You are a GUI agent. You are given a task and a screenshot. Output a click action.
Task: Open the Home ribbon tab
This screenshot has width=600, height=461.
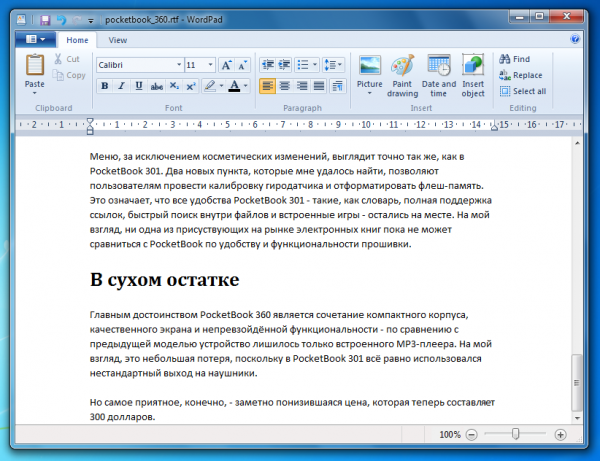click(x=77, y=40)
